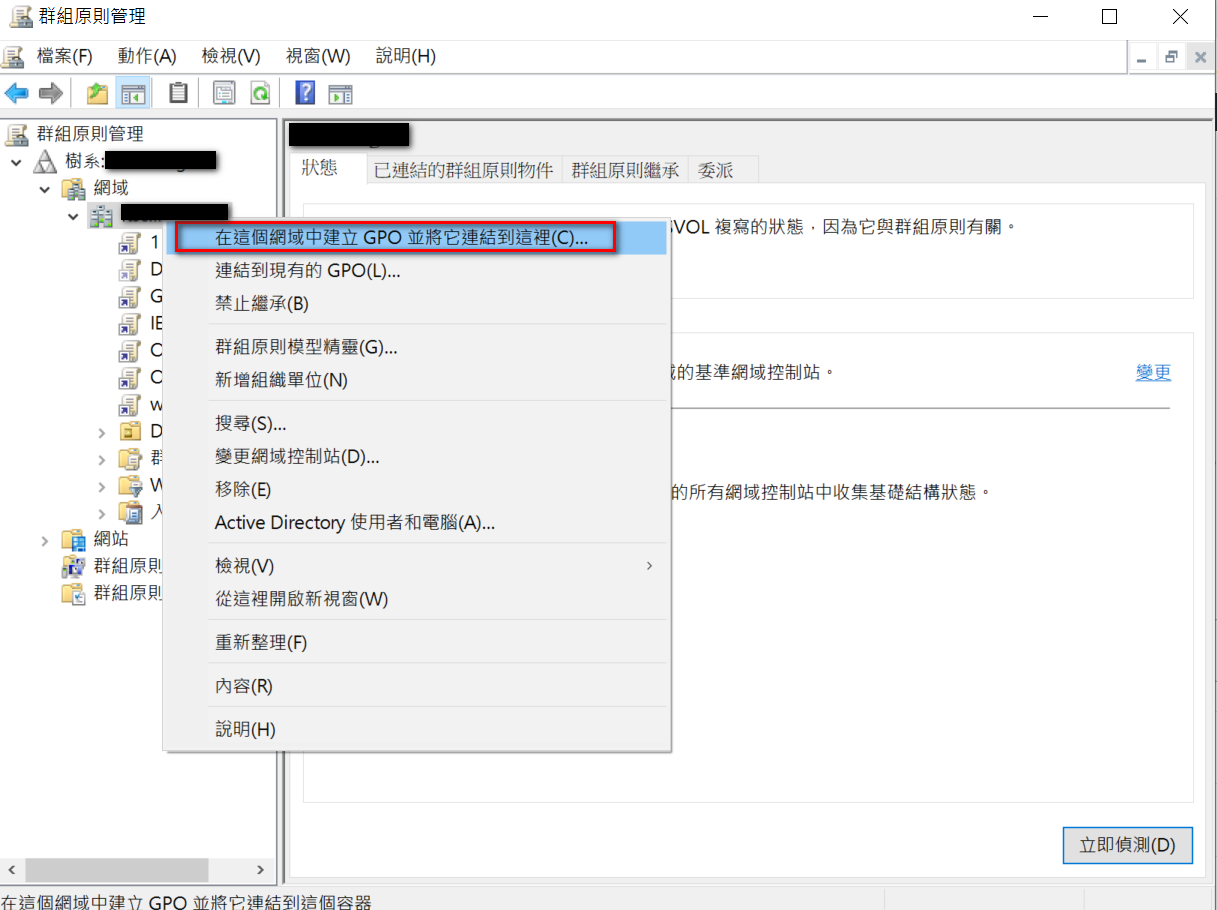This screenshot has height=910, width=1217.
Task: Click the blue Help question mark icon
Action: [x=305, y=94]
